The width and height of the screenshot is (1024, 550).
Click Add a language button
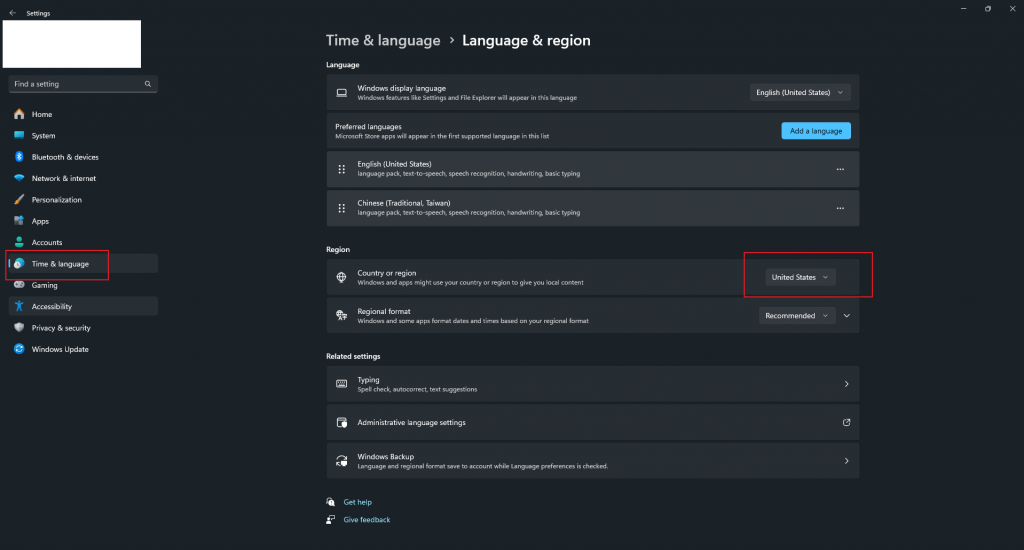(816, 131)
